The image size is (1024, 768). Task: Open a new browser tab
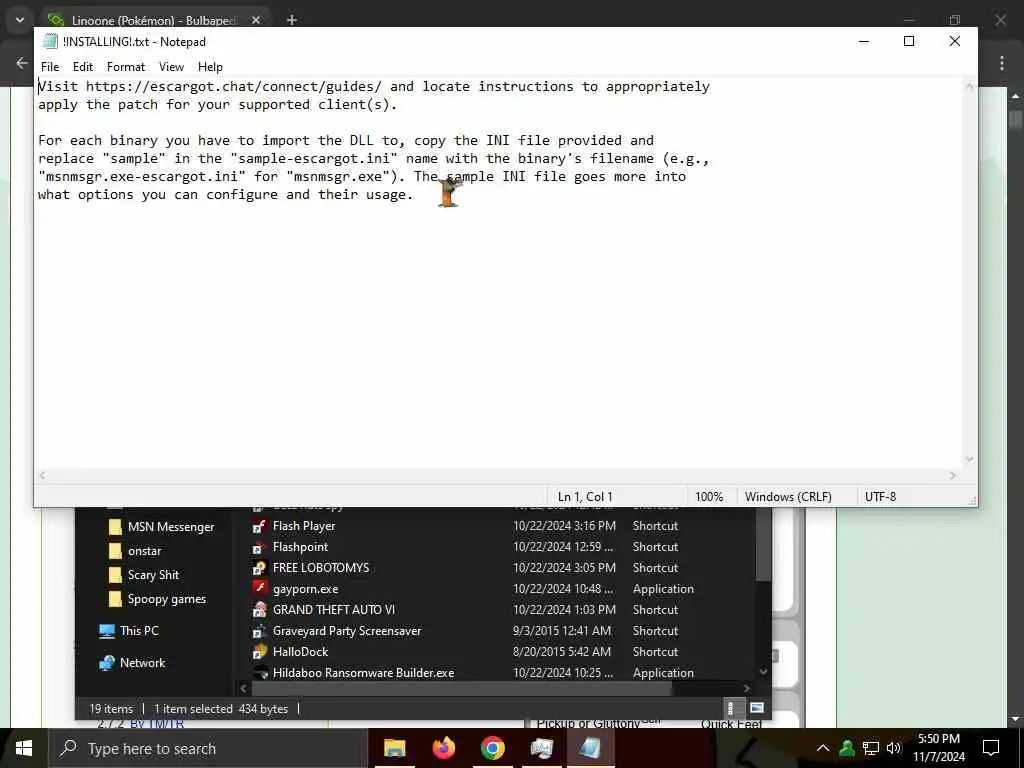click(292, 20)
